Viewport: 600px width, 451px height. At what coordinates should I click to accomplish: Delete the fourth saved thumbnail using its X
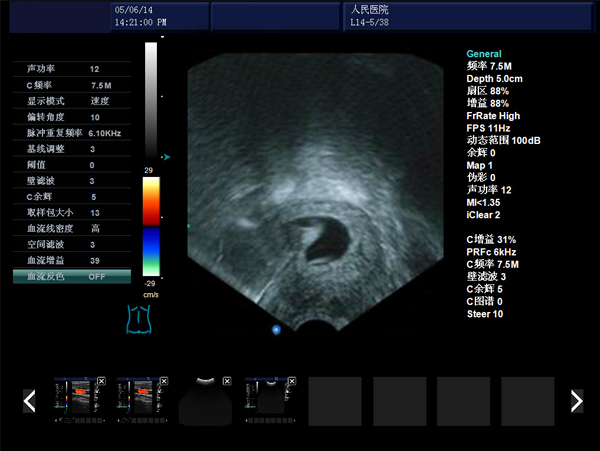click(292, 382)
